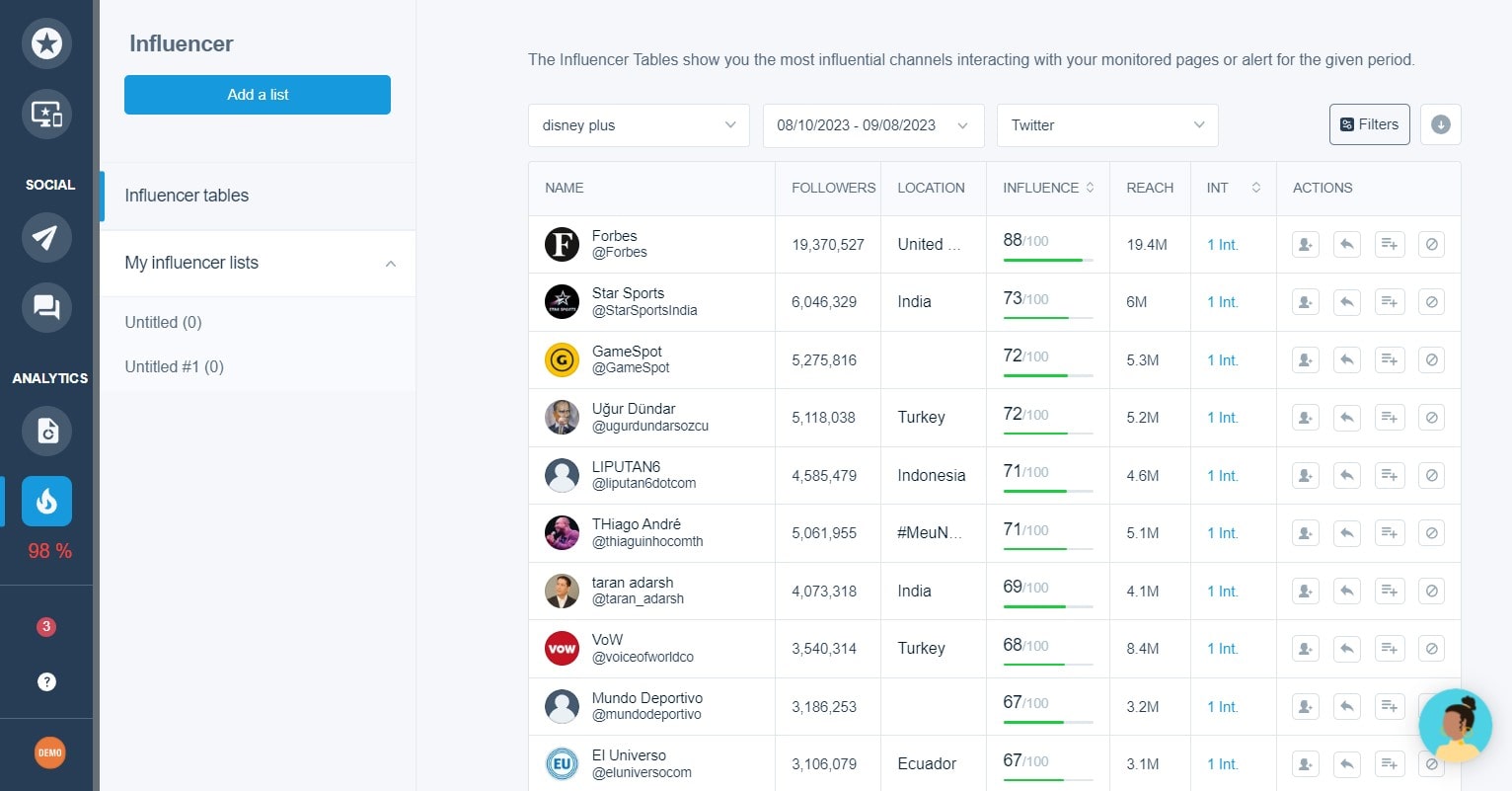Click the Uğur Dündar name
Image resolution: width=1512 pixels, height=791 pixels.
tap(634, 408)
